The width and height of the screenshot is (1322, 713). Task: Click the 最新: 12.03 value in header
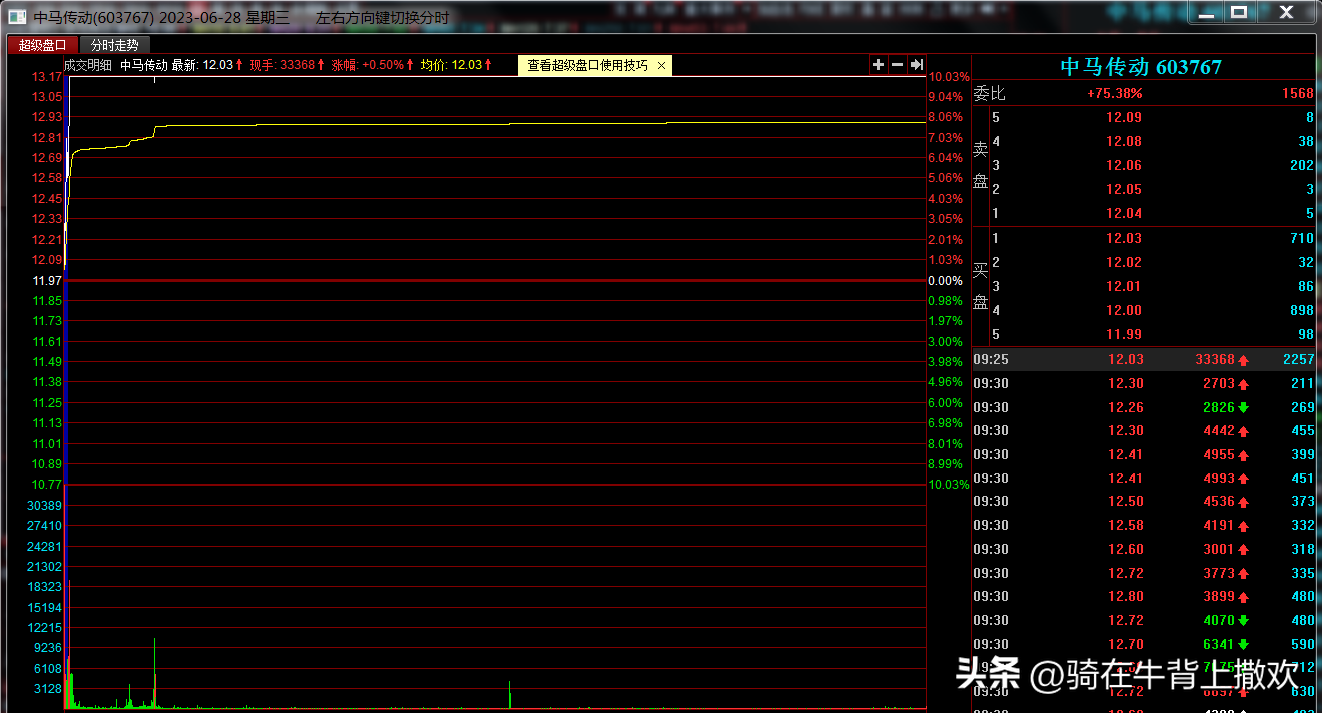pos(207,65)
